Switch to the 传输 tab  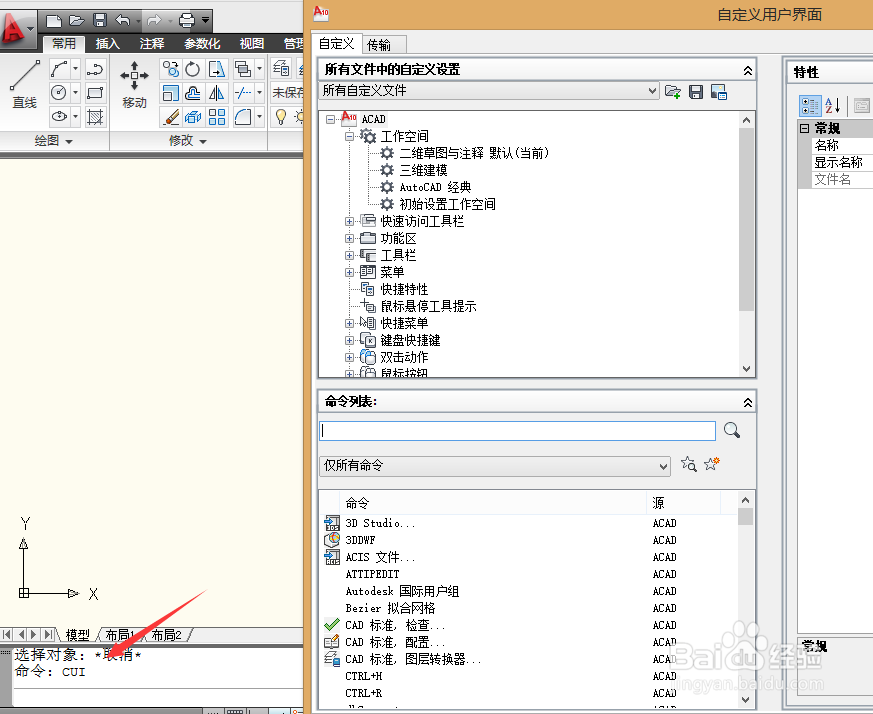click(384, 45)
